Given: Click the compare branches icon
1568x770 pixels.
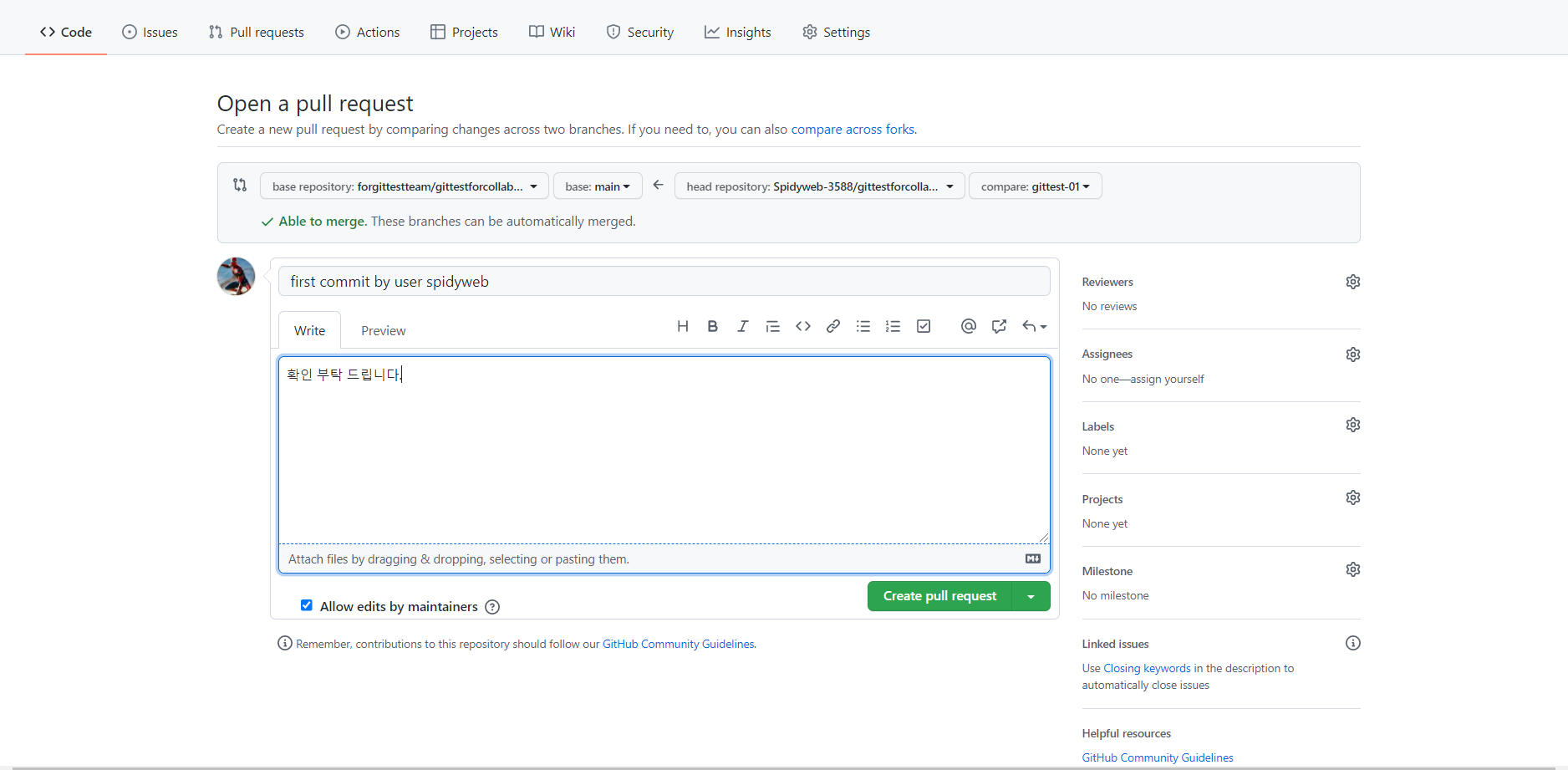Looking at the screenshot, I should (240, 185).
